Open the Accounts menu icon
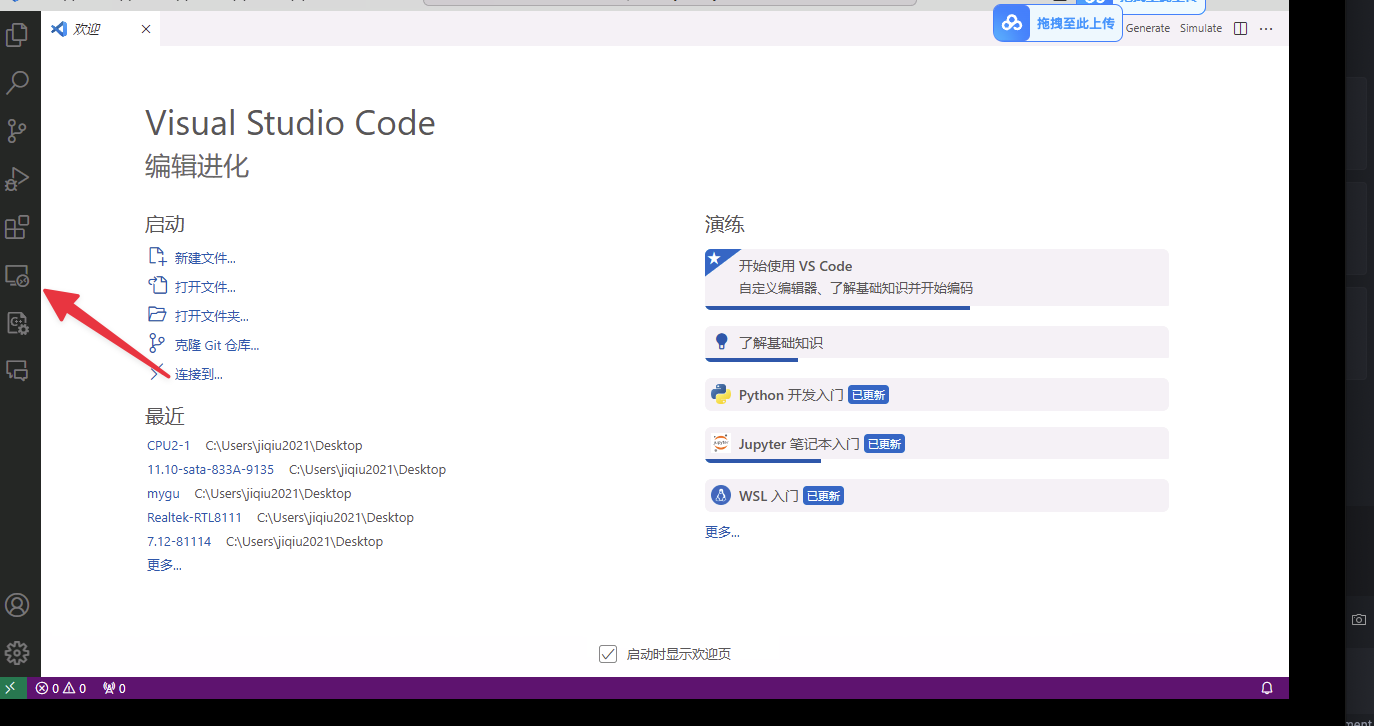 point(17,605)
